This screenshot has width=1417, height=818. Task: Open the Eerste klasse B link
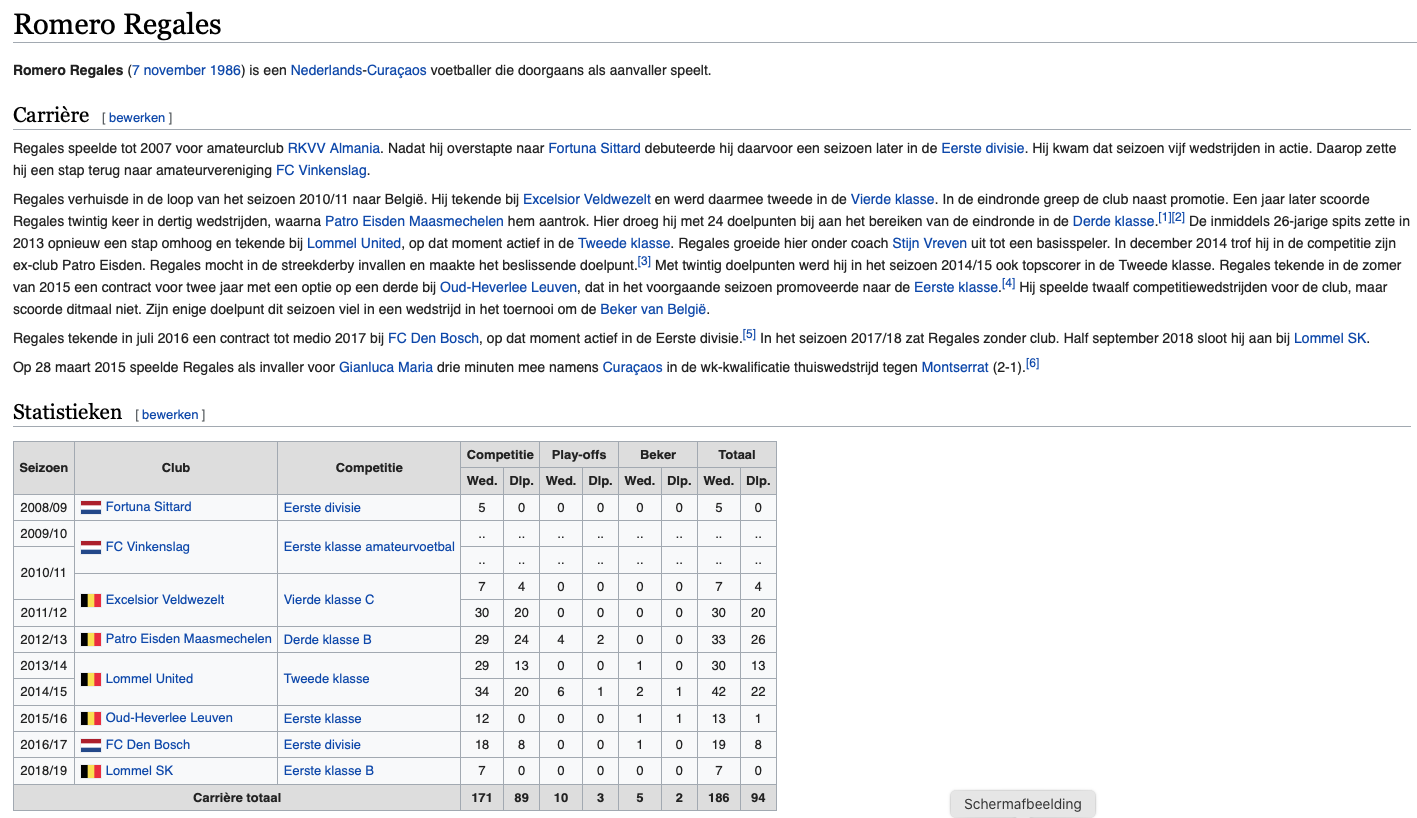329,771
